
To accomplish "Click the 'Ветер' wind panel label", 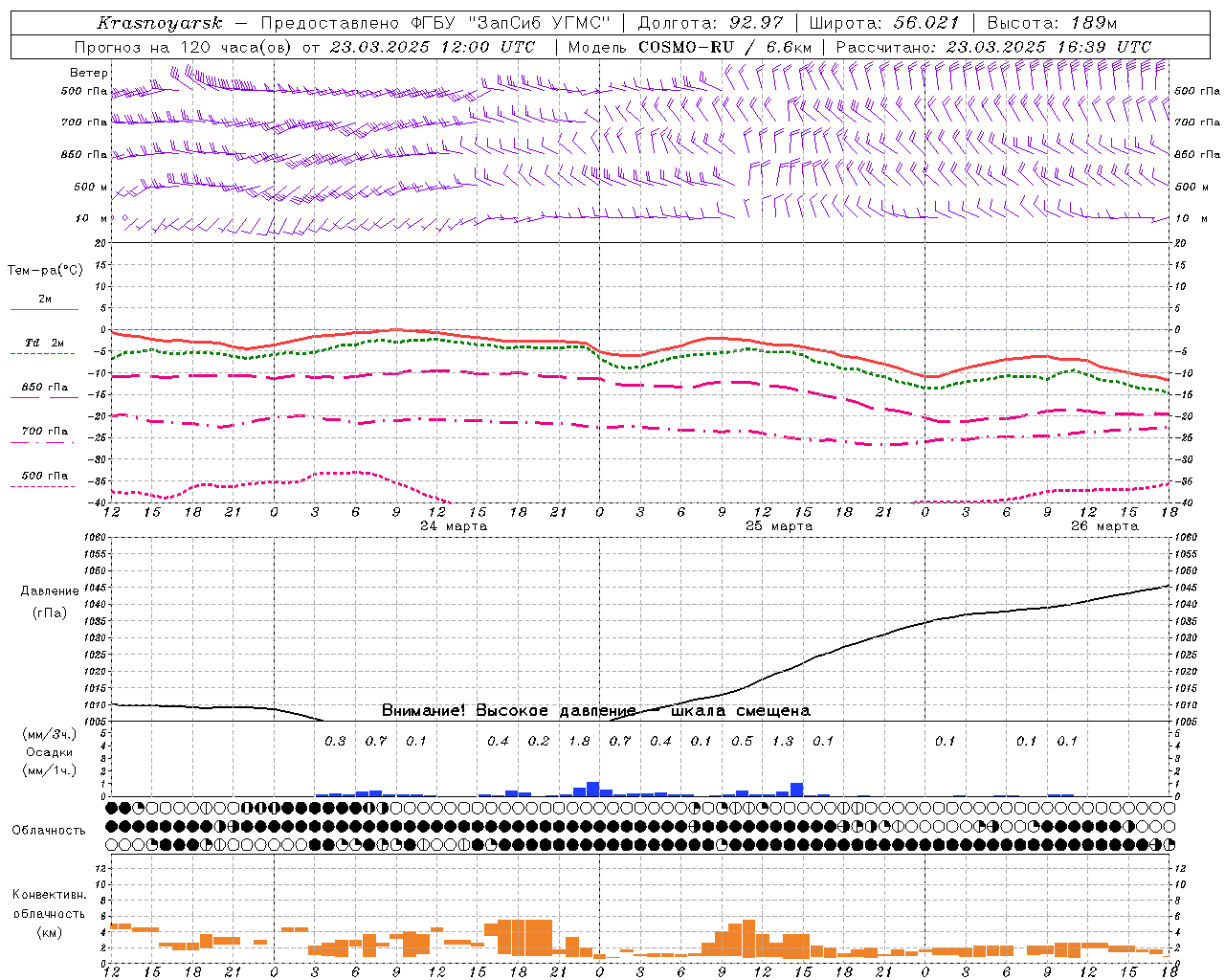I will click(x=89, y=73).
